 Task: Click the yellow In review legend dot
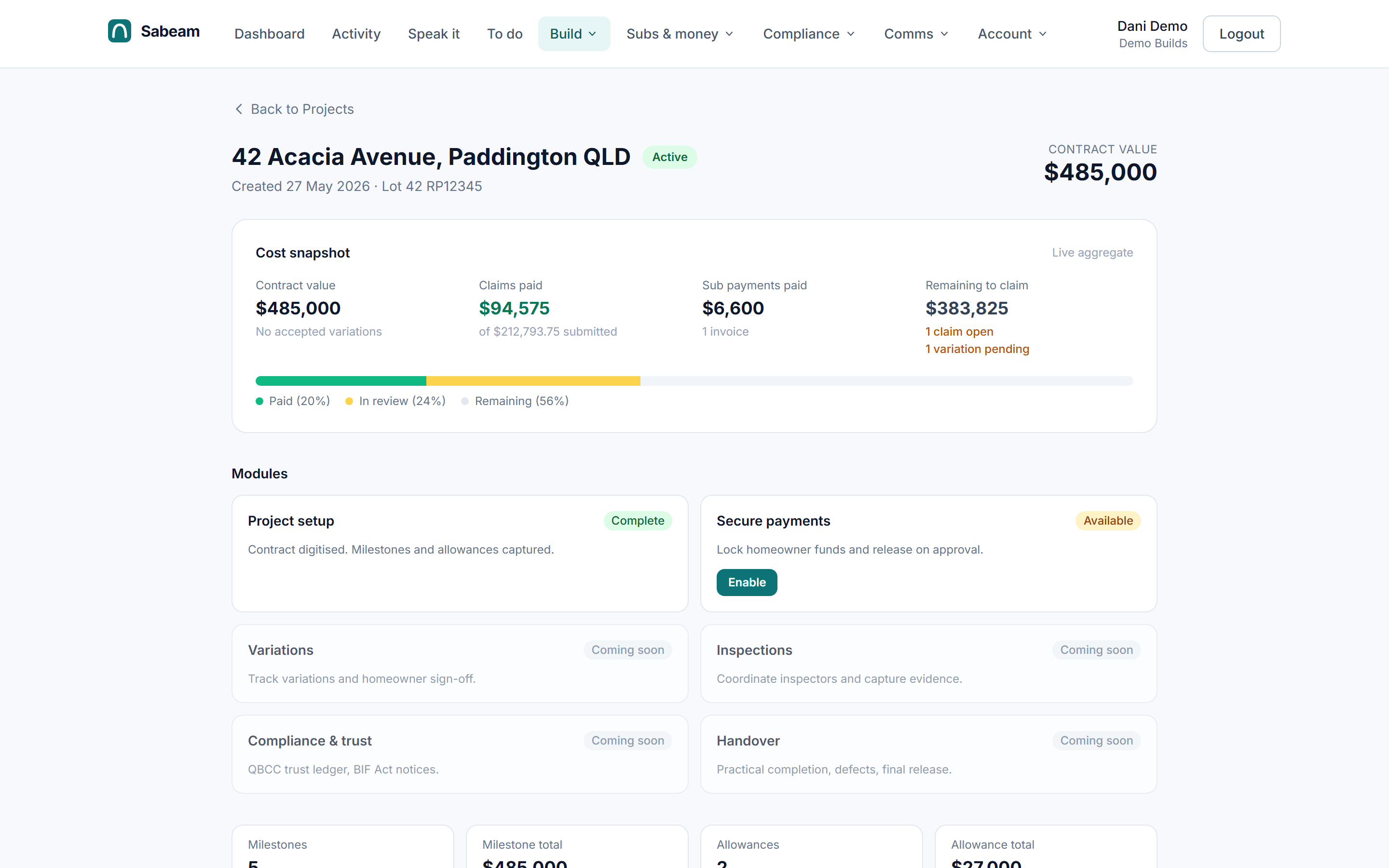[349, 401]
